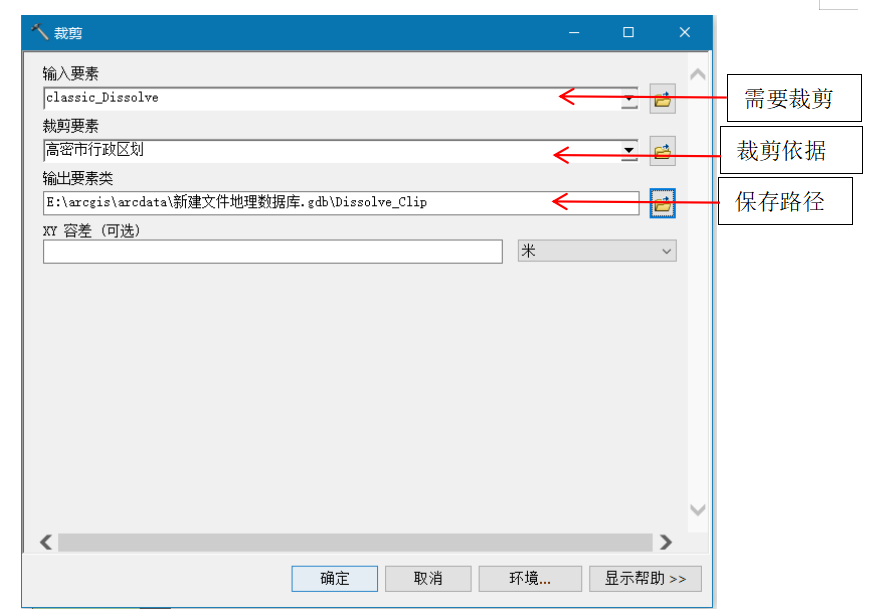Maximize the 裁剪 dialog window
Image resolution: width=880 pixels, height=609 pixels.
[629, 33]
